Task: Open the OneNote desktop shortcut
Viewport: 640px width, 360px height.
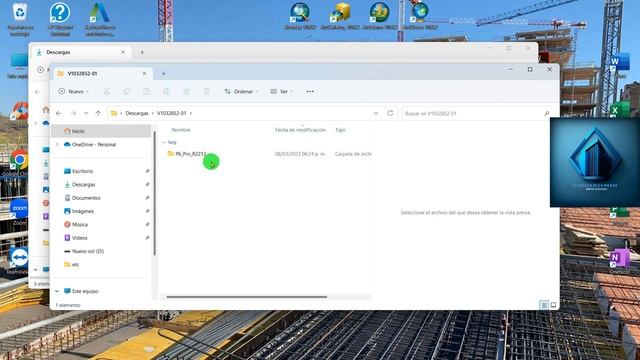Action: click(x=620, y=261)
